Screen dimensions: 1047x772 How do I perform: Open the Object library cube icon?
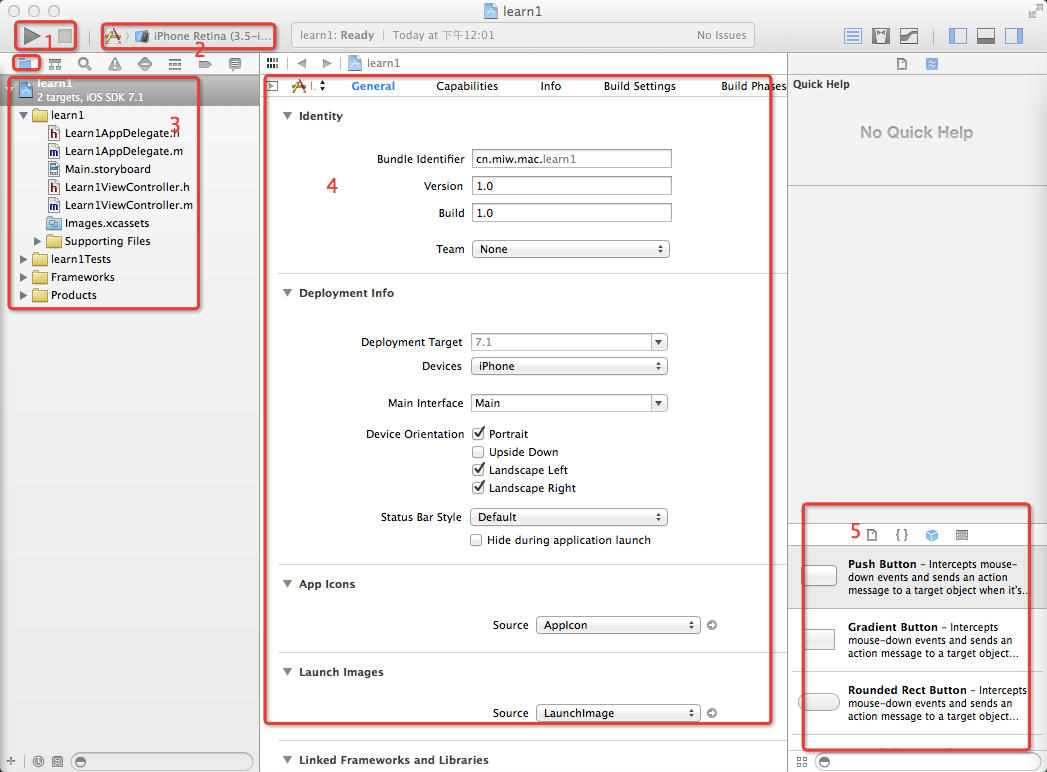[x=931, y=535]
